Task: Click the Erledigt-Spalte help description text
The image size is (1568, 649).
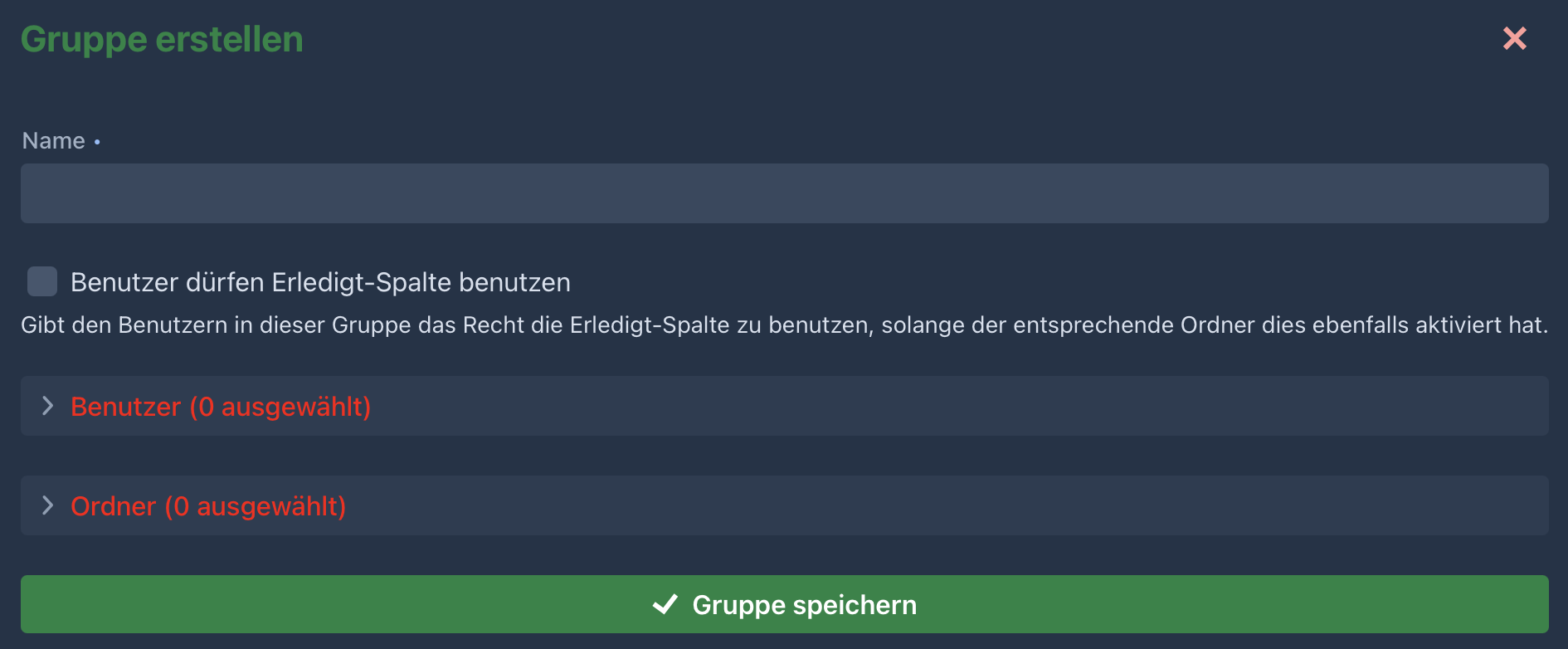Action: [784, 324]
